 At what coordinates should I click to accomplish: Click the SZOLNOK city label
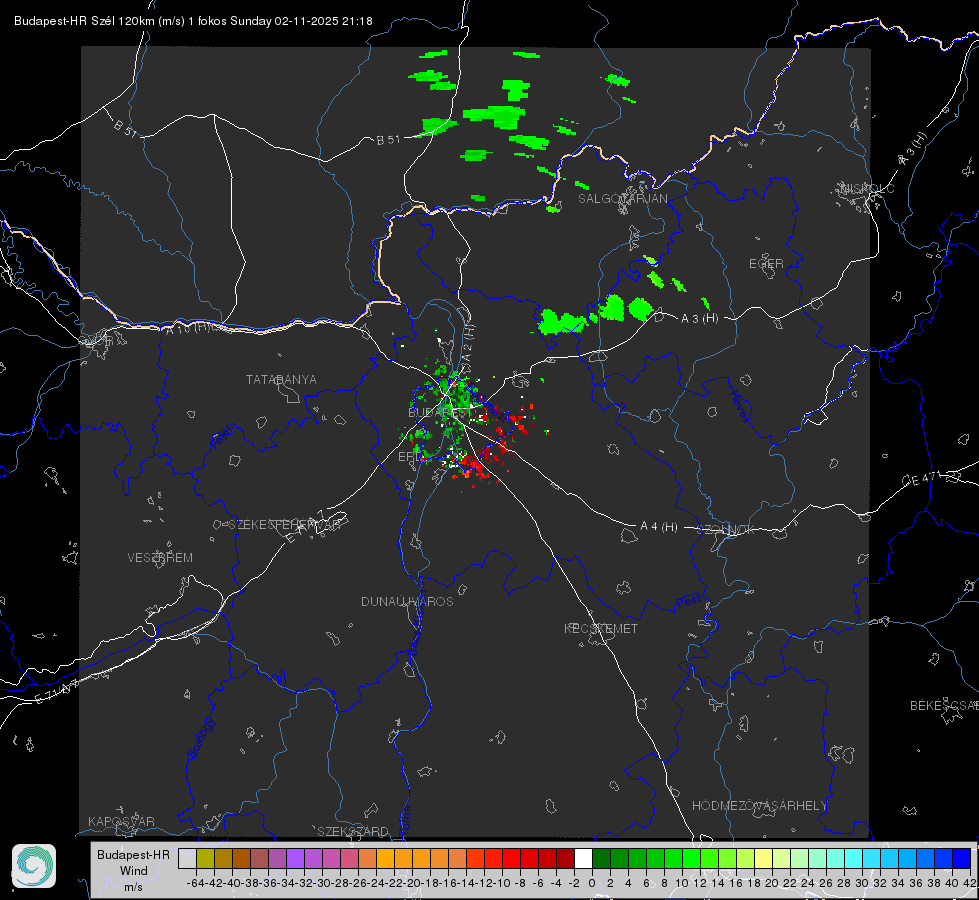point(728,530)
